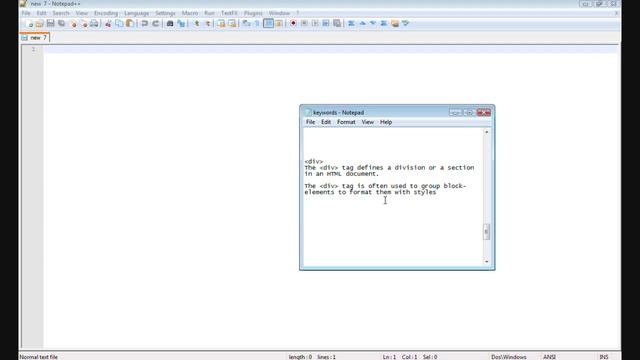Toggle Show All Characters toolbar button
The image size is (640, 360).
tap(257, 24)
